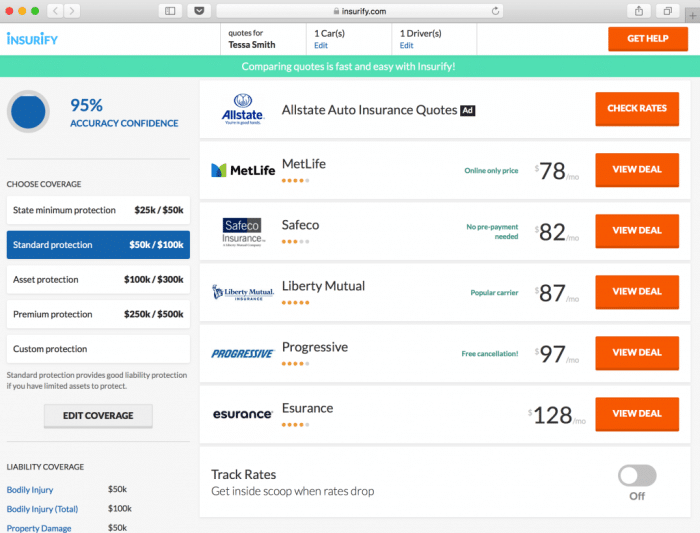Click the Comparing quotes green banner text
This screenshot has height=533, width=700.
pos(349,67)
